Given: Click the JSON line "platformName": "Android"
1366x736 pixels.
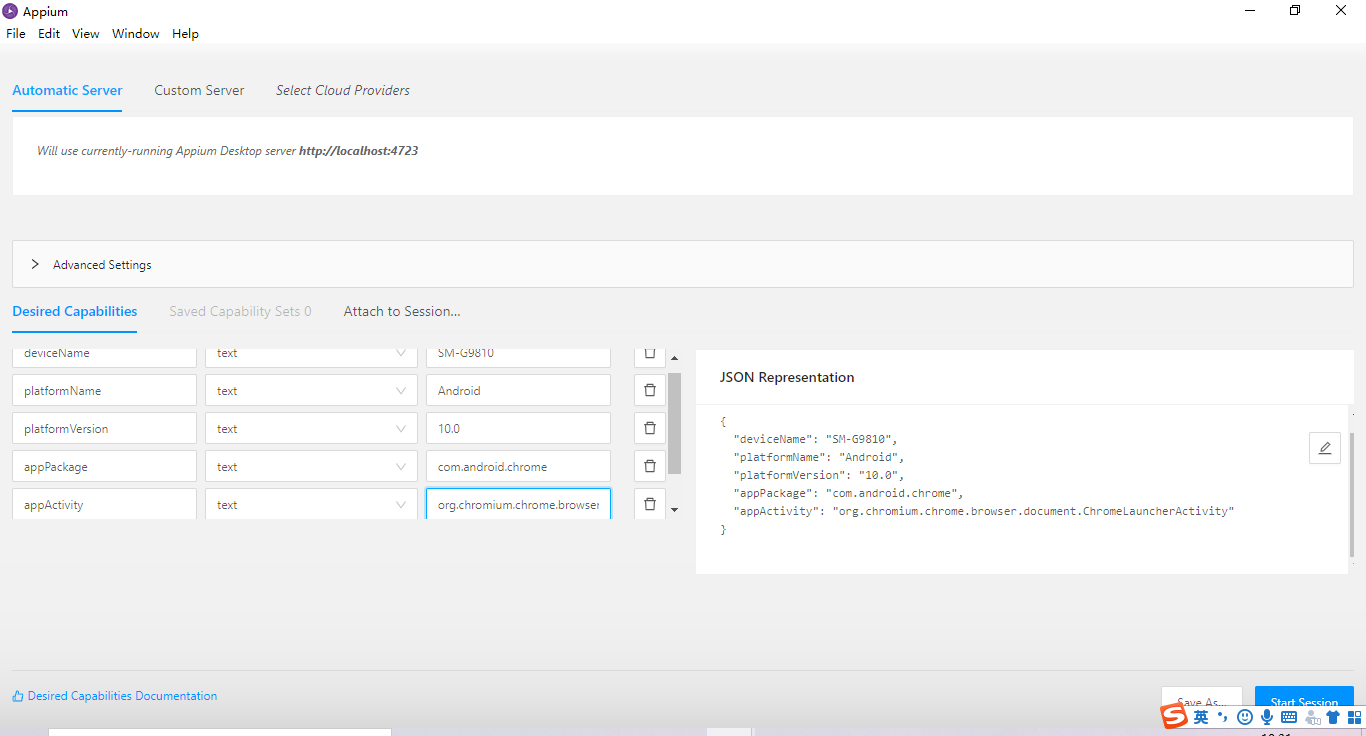Looking at the screenshot, I should 819,457.
